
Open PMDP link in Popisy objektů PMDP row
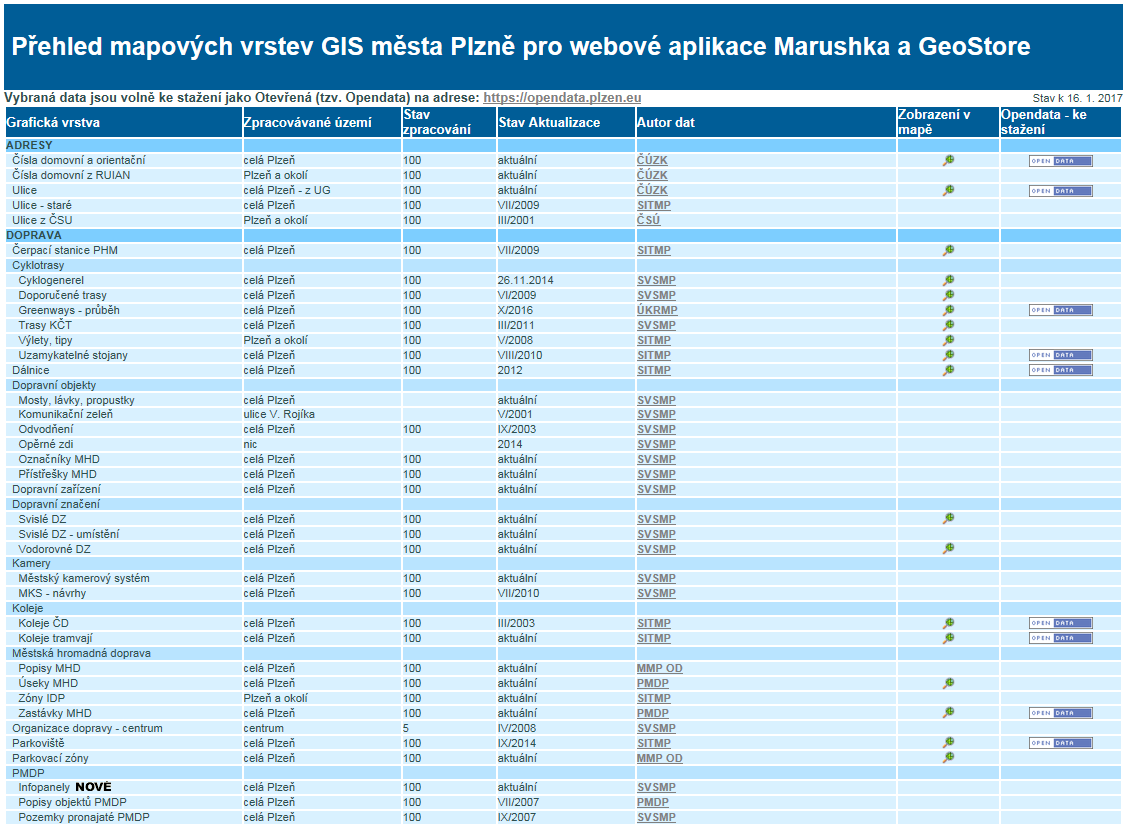point(652,802)
